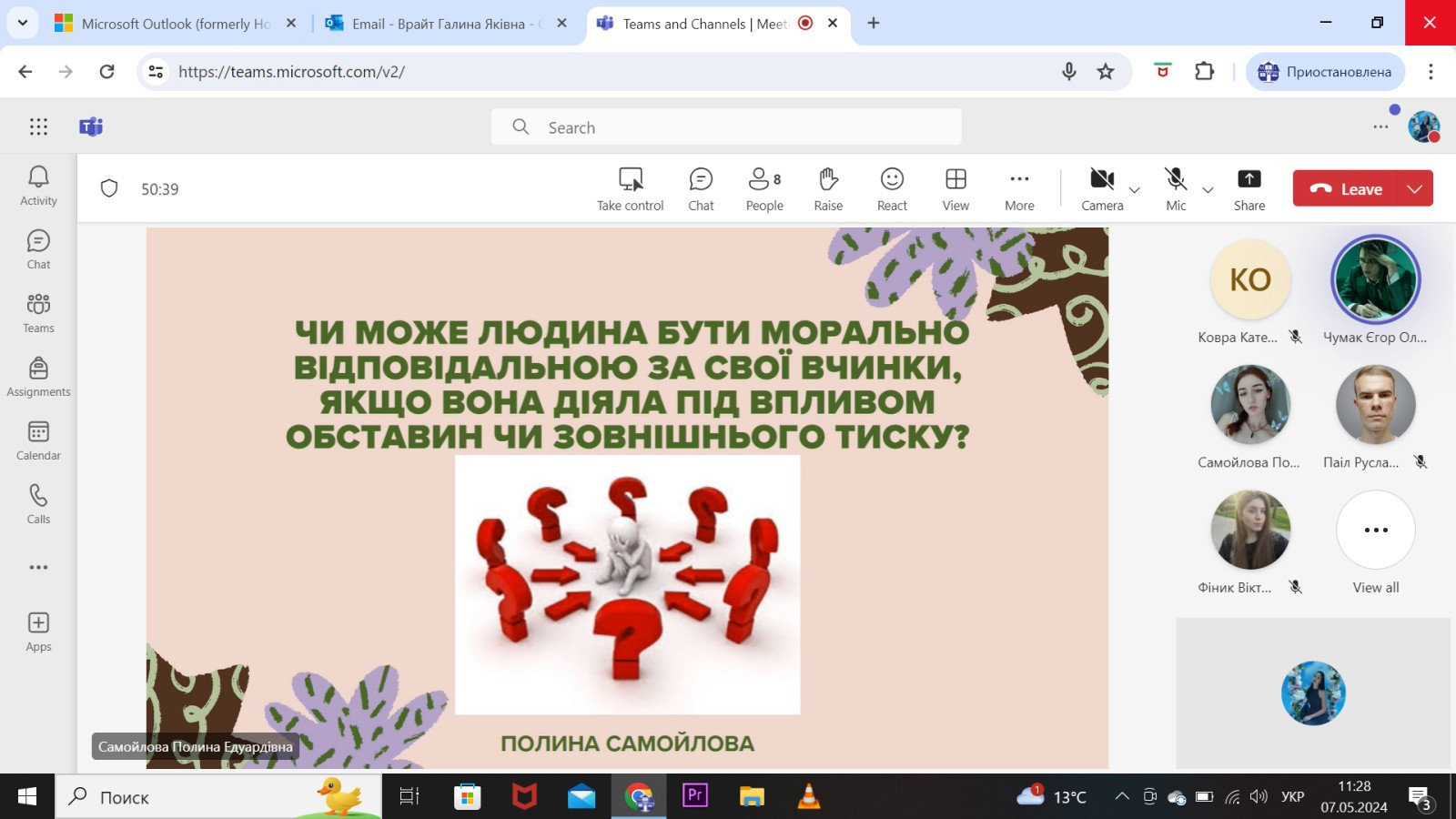The width and height of the screenshot is (1456, 819).
Task: Open the Chrome three-dot menu
Action: [x=1431, y=71]
